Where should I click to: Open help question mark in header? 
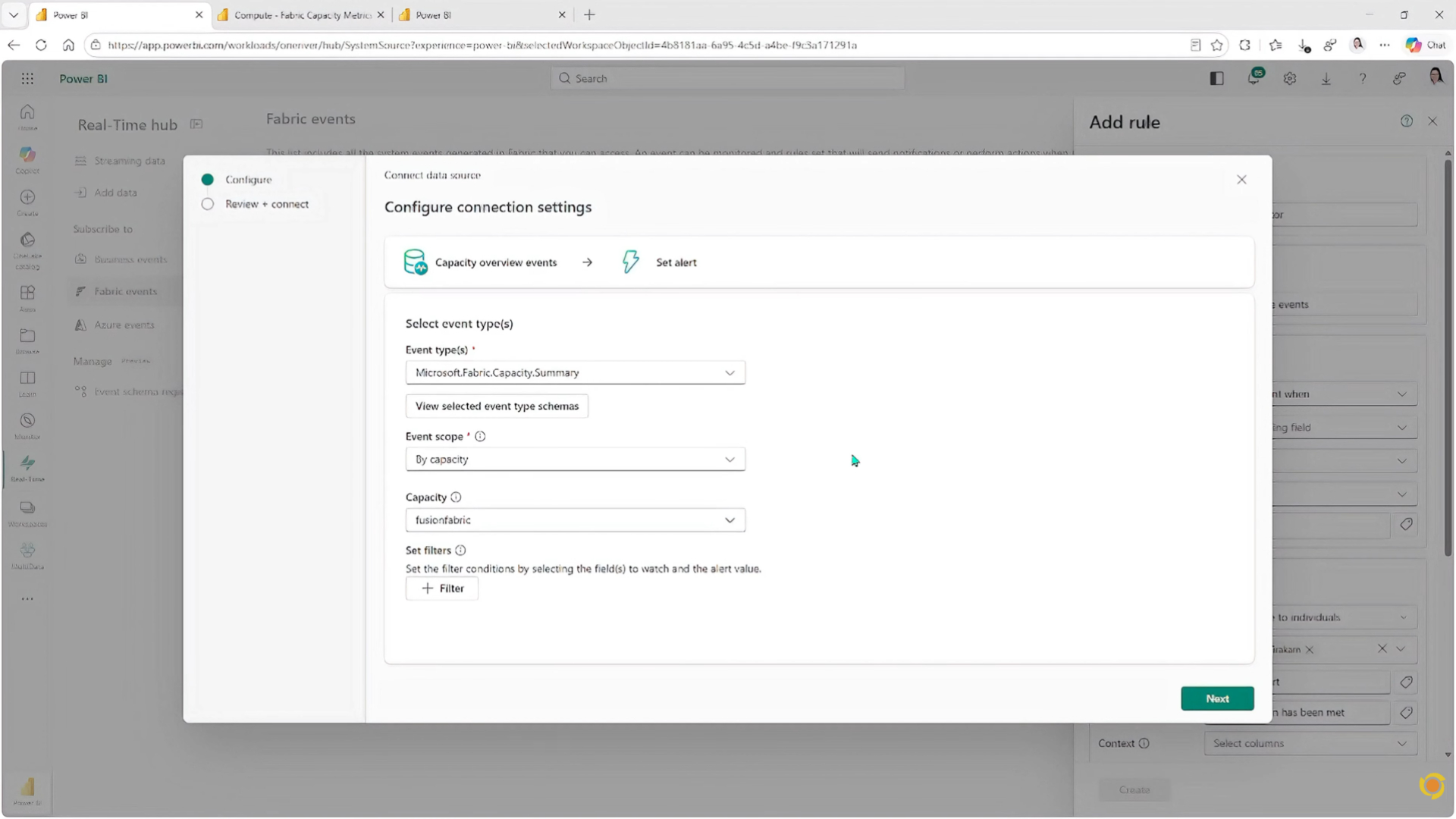click(1363, 78)
